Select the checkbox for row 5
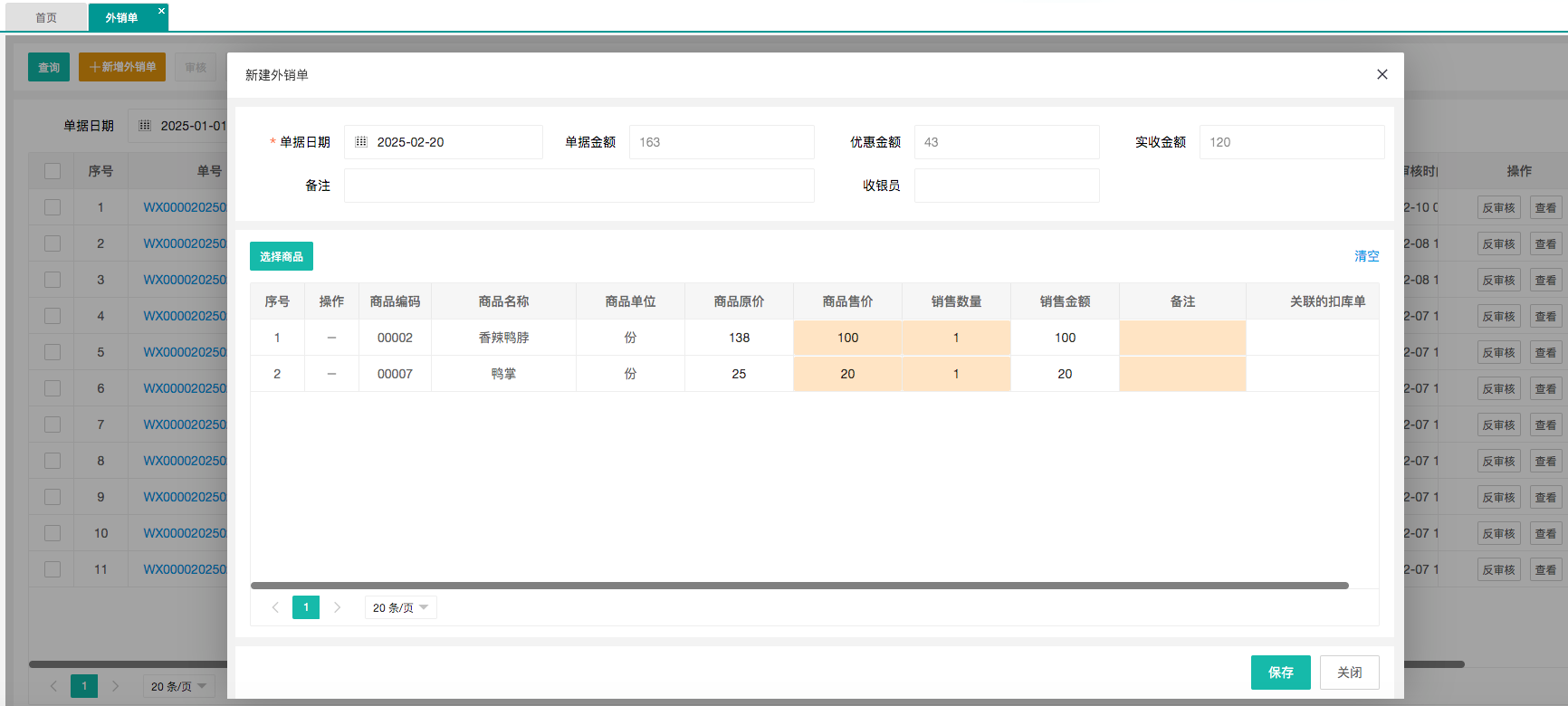Image resolution: width=1568 pixels, height=706 pixels. pos(53,352)
